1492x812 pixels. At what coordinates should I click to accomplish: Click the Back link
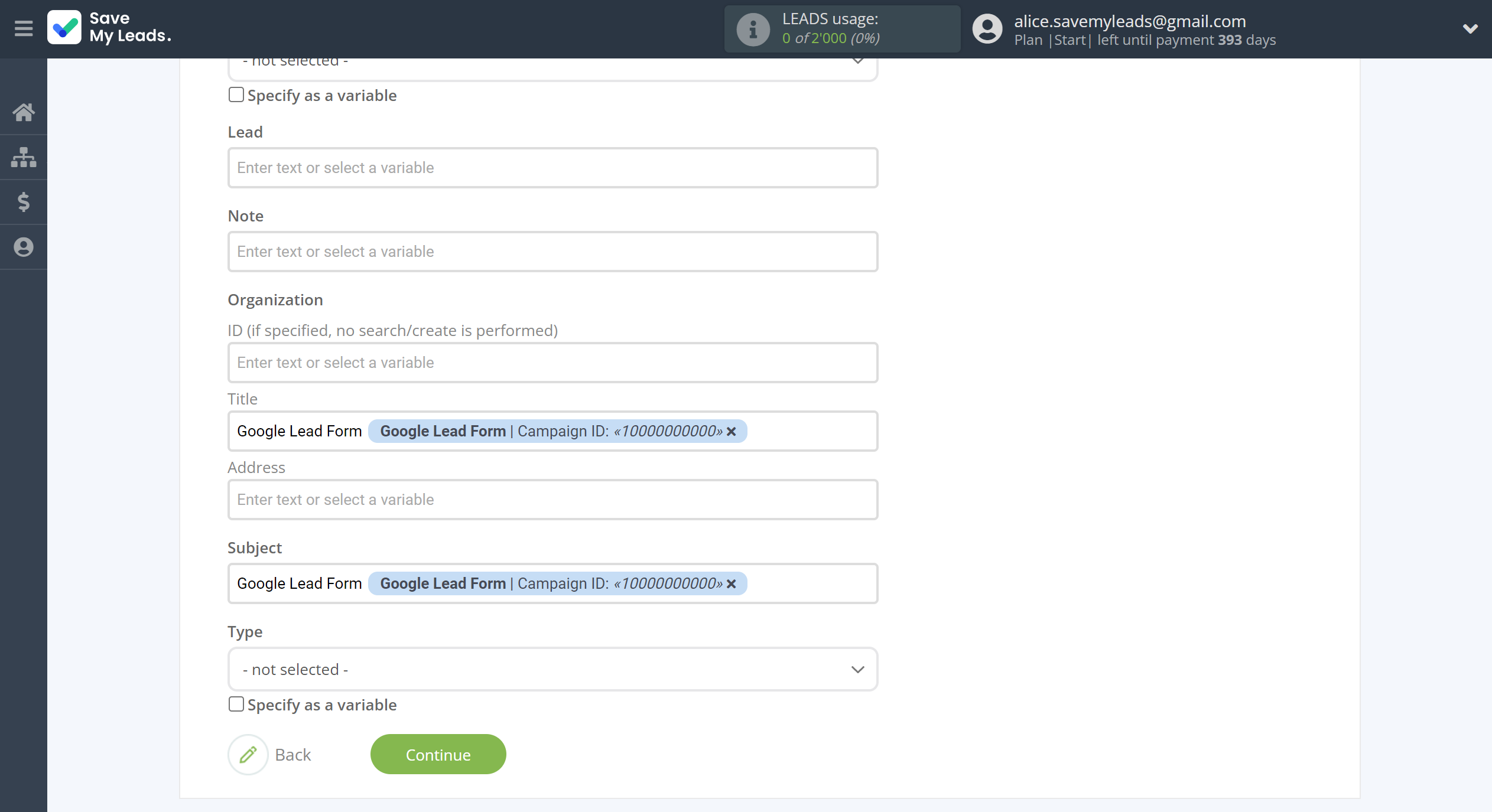point(293,755)
